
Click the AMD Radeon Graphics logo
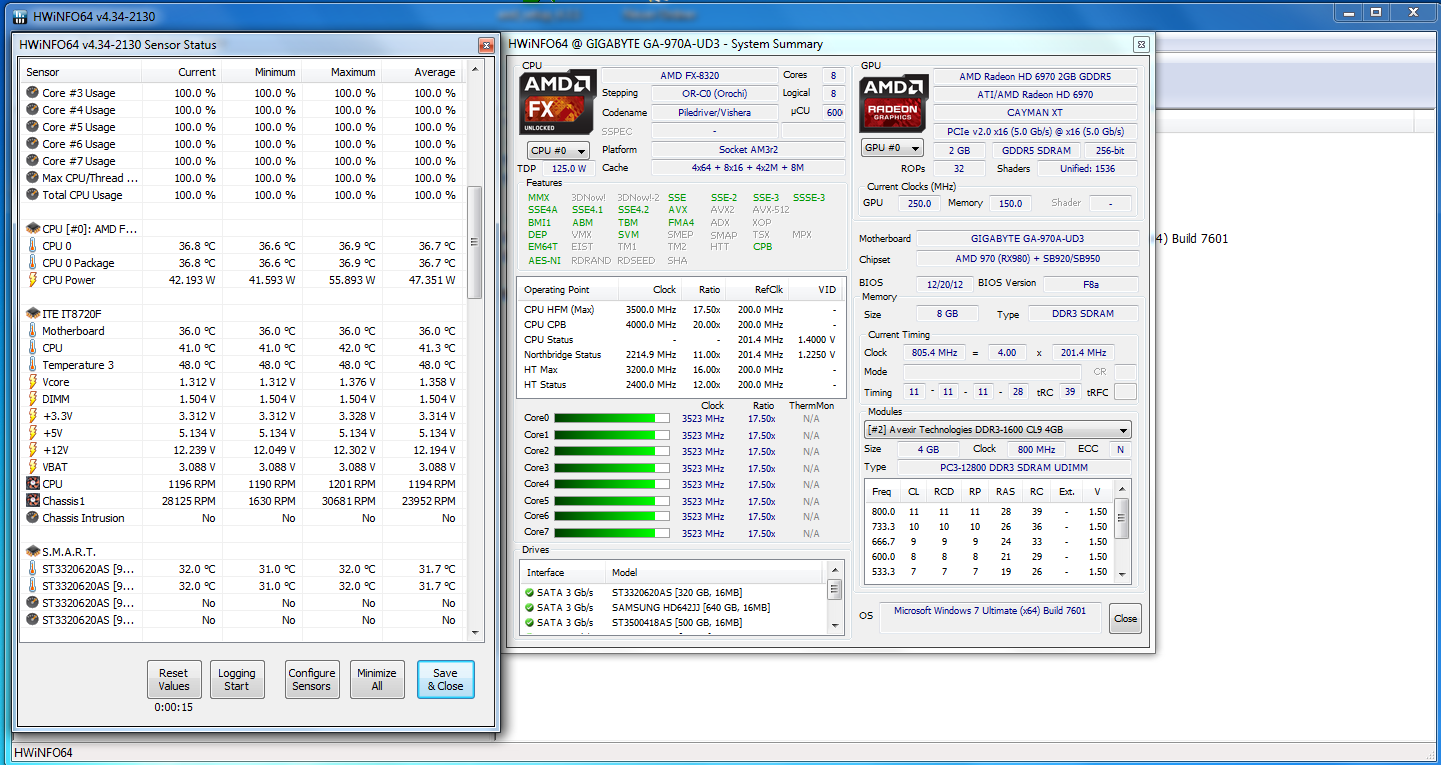[894, 102]
